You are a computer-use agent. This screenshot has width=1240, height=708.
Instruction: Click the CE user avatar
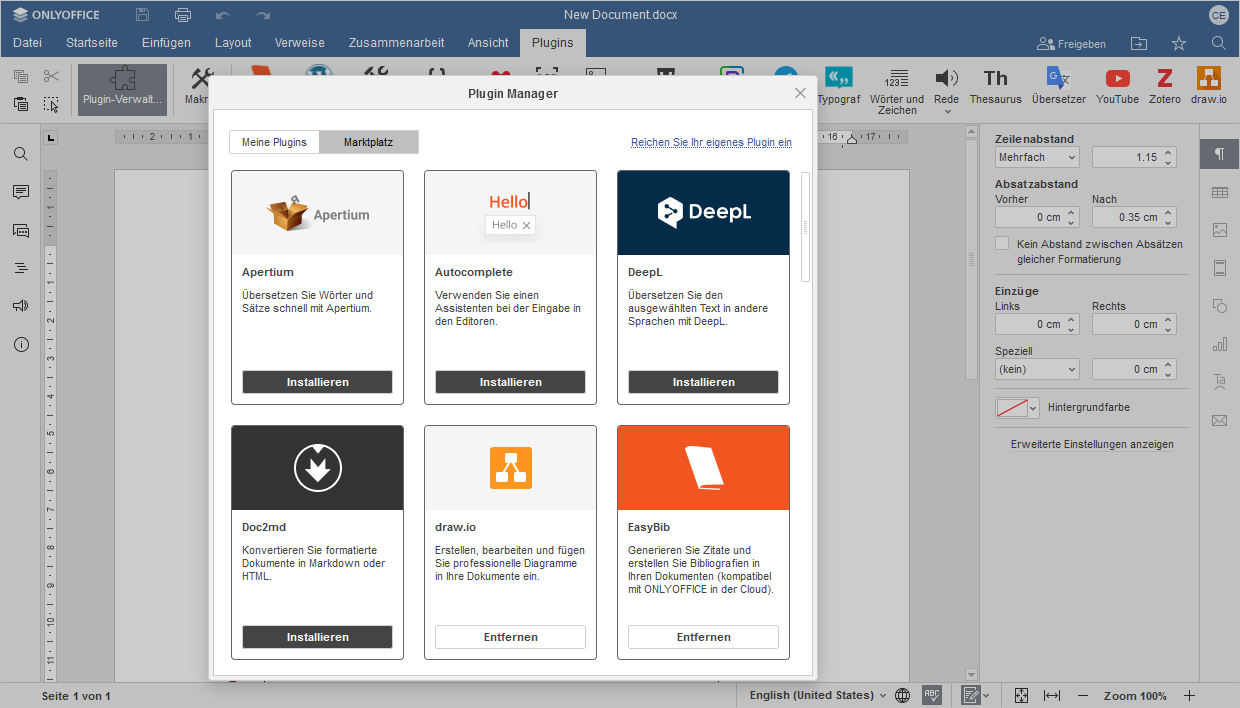(1218, 15)
